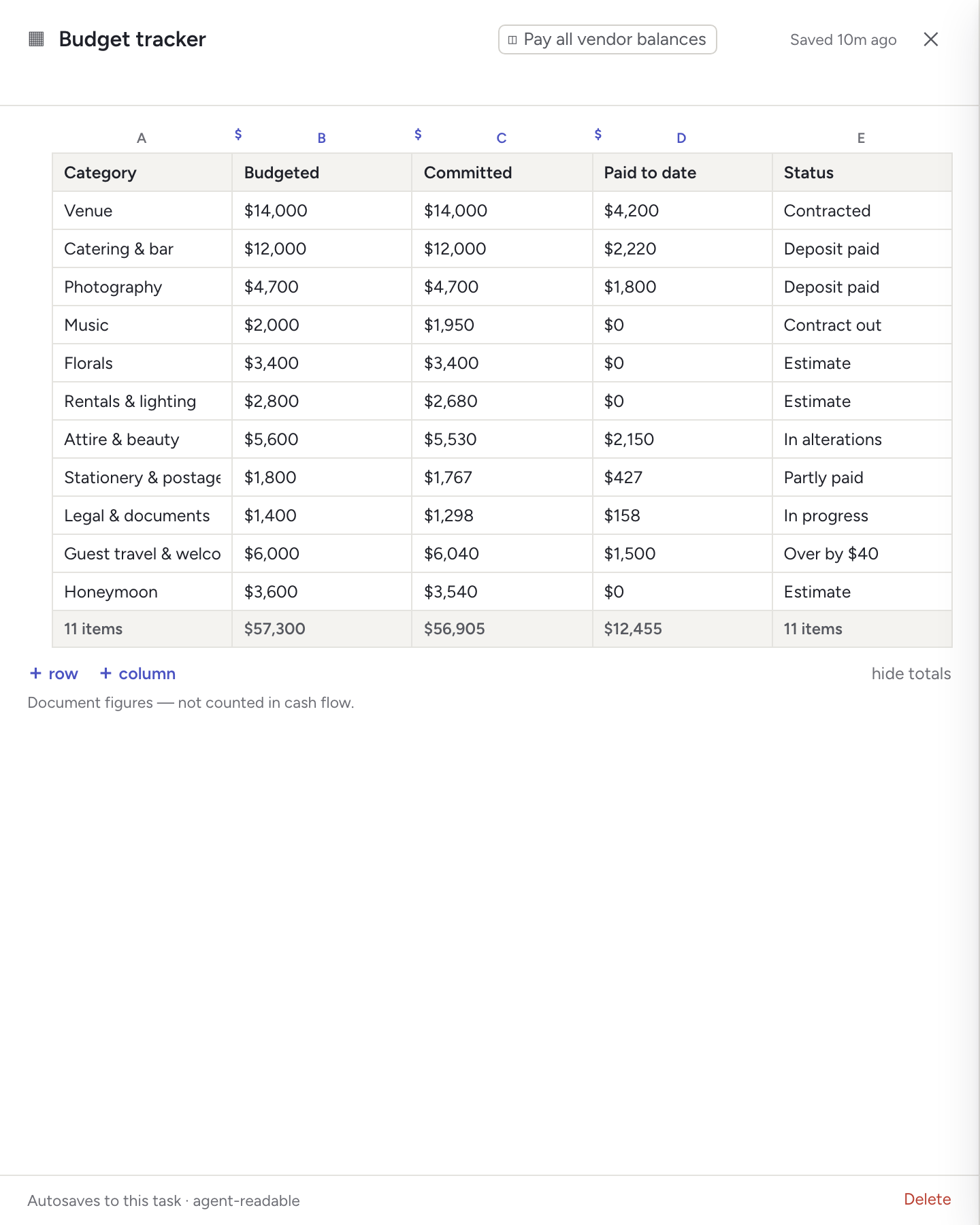Screen dimensions: 980x1225
Task: Click Legal paid $158 cell
Action: (682, 516)
